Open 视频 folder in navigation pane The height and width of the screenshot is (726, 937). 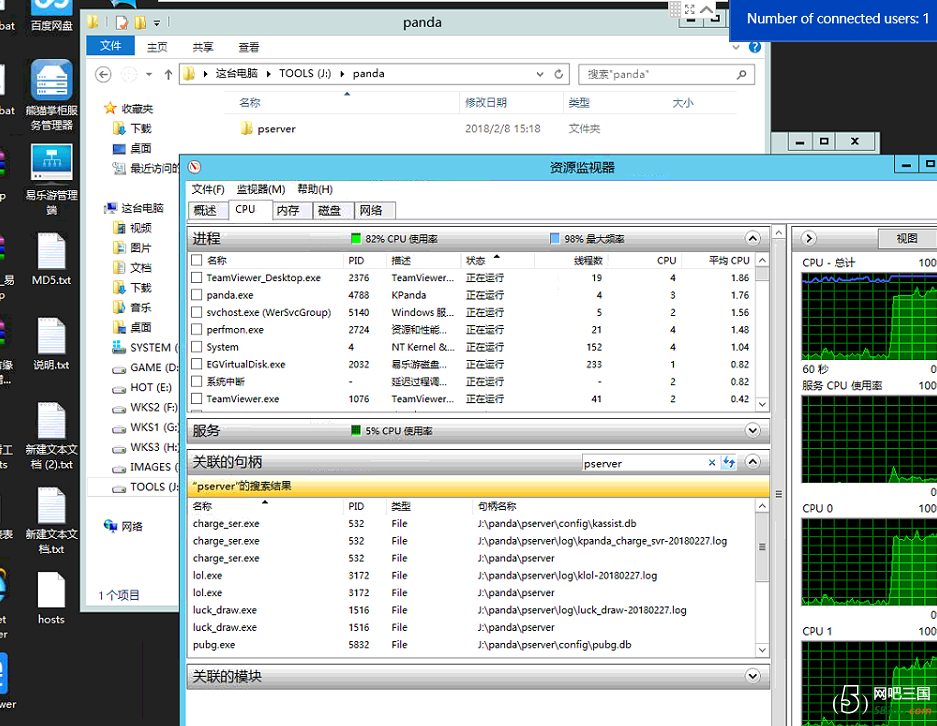coord(132,228)
